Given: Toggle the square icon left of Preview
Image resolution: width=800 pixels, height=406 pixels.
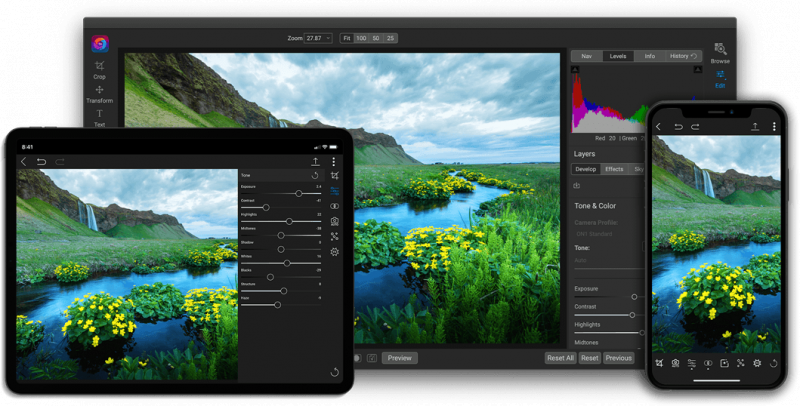Looking at the screenshot, I should [372, 358].
